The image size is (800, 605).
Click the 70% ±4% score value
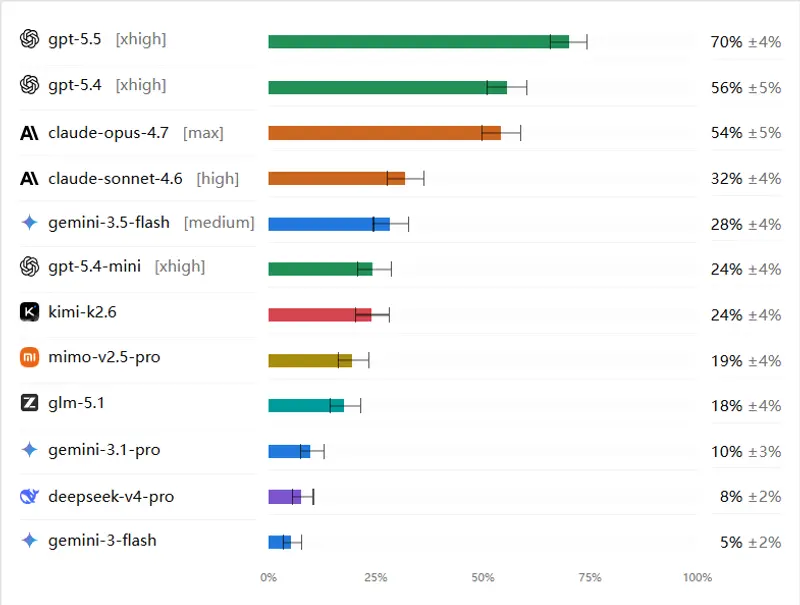745,42
